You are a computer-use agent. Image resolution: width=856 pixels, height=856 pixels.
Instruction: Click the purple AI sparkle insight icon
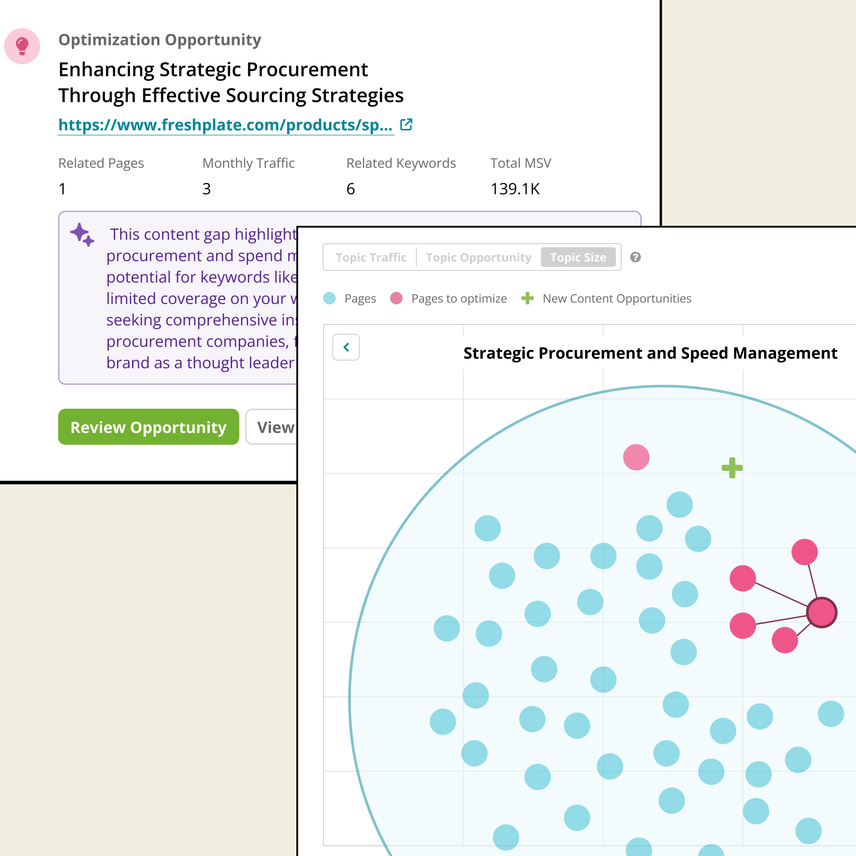click(x=82, y=234)
